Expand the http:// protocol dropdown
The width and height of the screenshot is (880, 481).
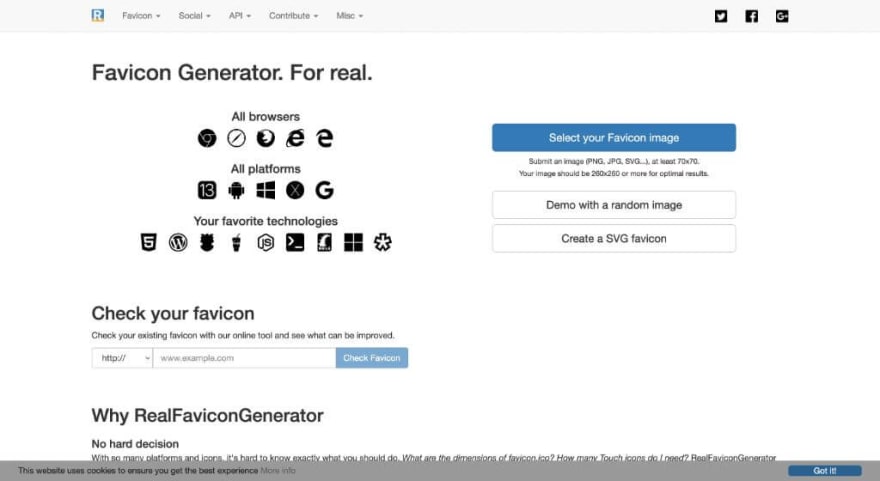[122, 358]
